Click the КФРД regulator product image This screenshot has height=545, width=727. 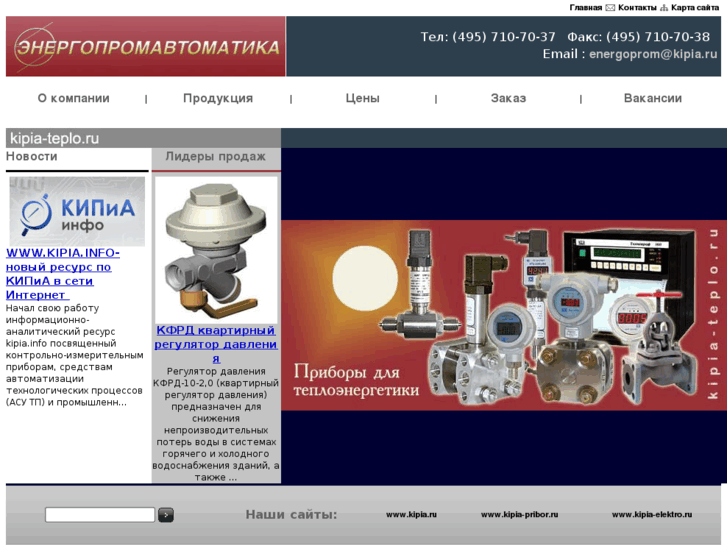point(216,250)
